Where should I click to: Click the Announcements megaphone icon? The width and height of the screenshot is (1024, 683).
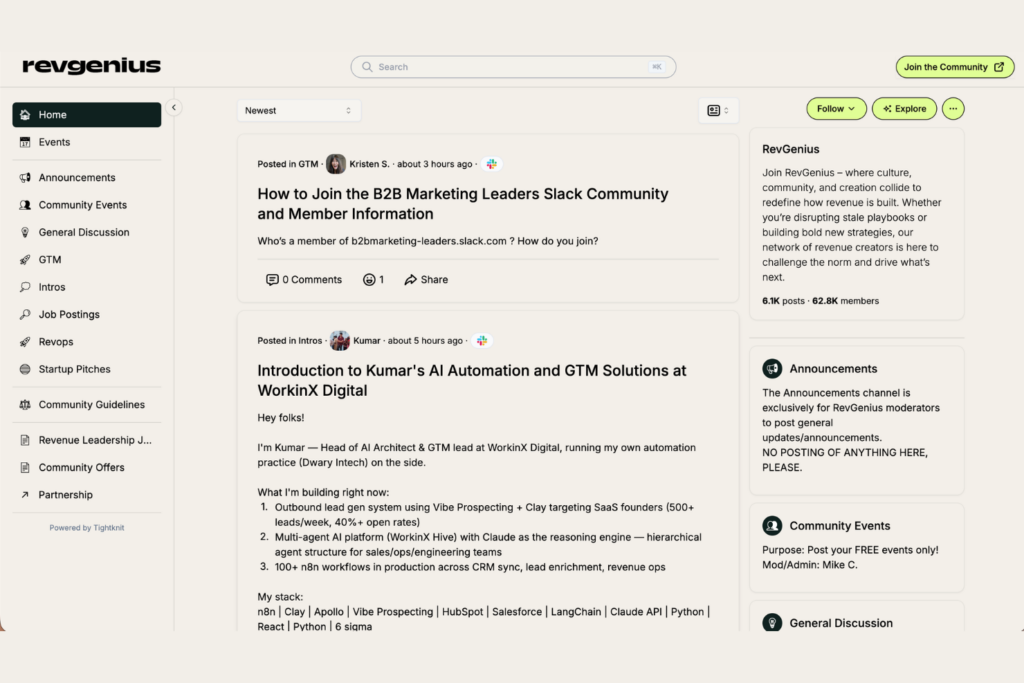26,177
